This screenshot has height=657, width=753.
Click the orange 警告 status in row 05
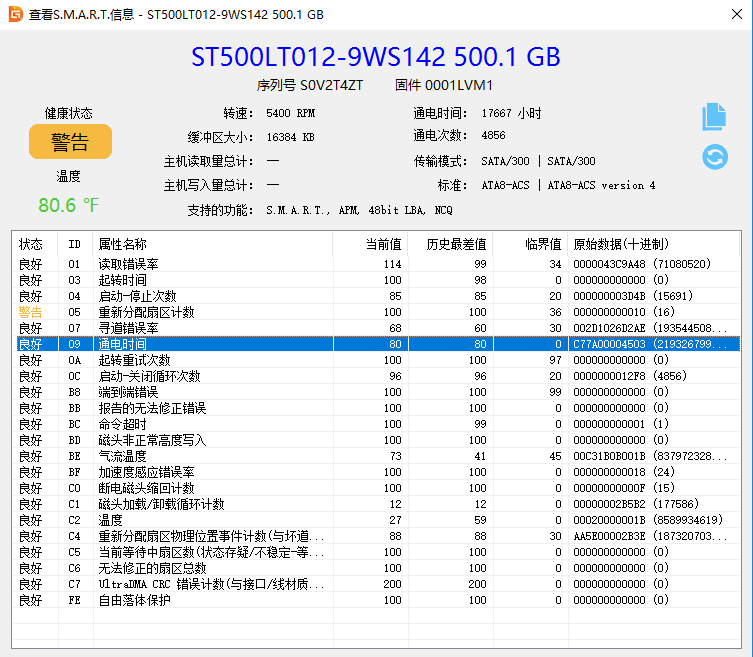pyautogui.click(x=30, y=312)
